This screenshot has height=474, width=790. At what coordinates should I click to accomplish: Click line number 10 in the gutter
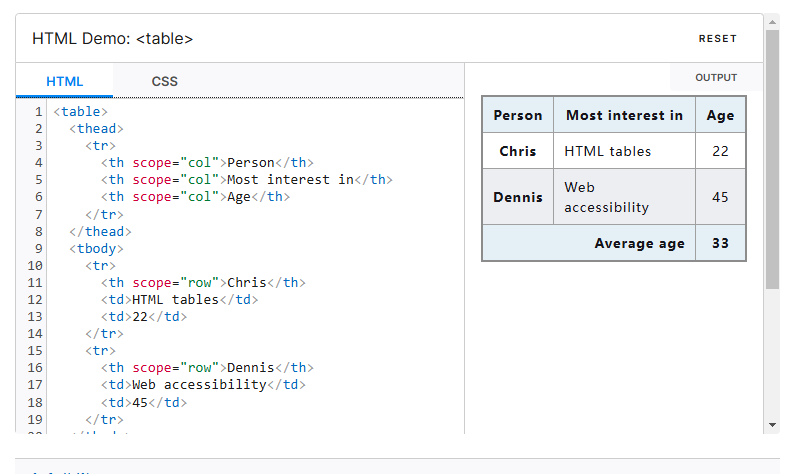click(x=35, y=265)
